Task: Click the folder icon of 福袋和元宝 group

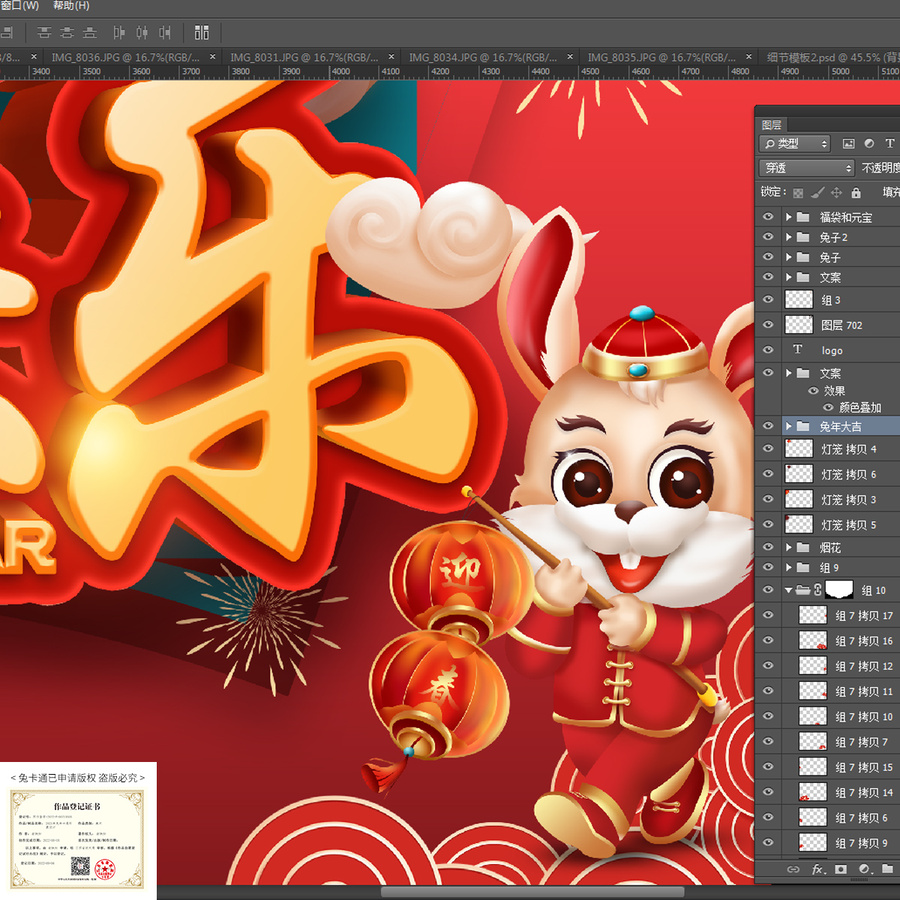Action: pyautogui.click(x=803, y=217)
